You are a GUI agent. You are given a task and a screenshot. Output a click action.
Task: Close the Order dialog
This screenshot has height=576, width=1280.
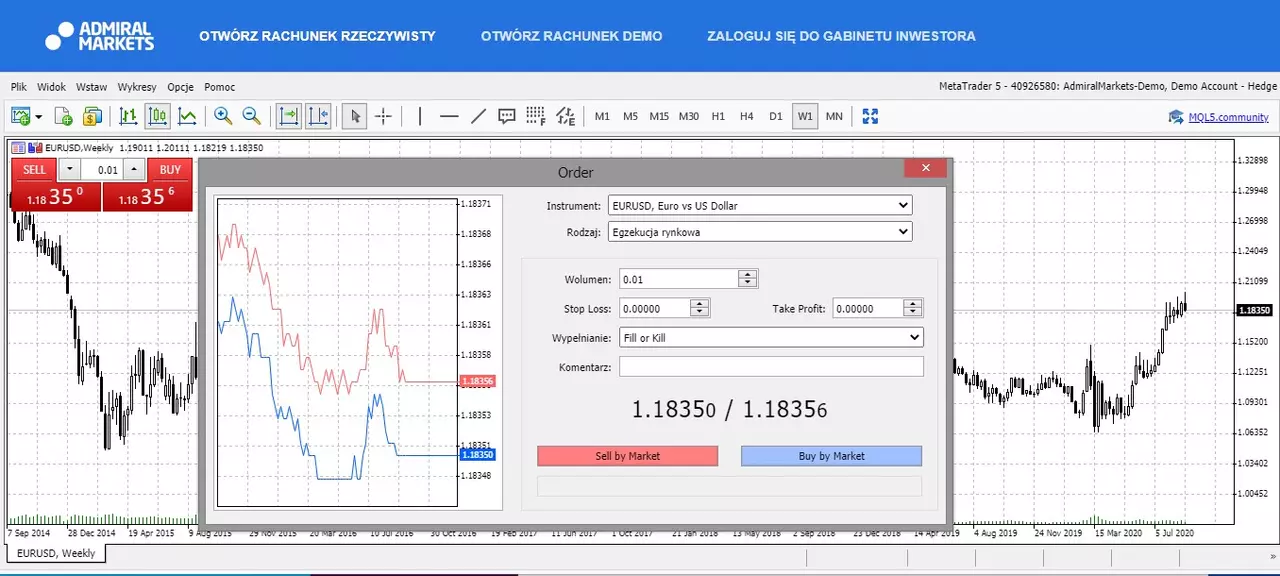tap(925, 168)
